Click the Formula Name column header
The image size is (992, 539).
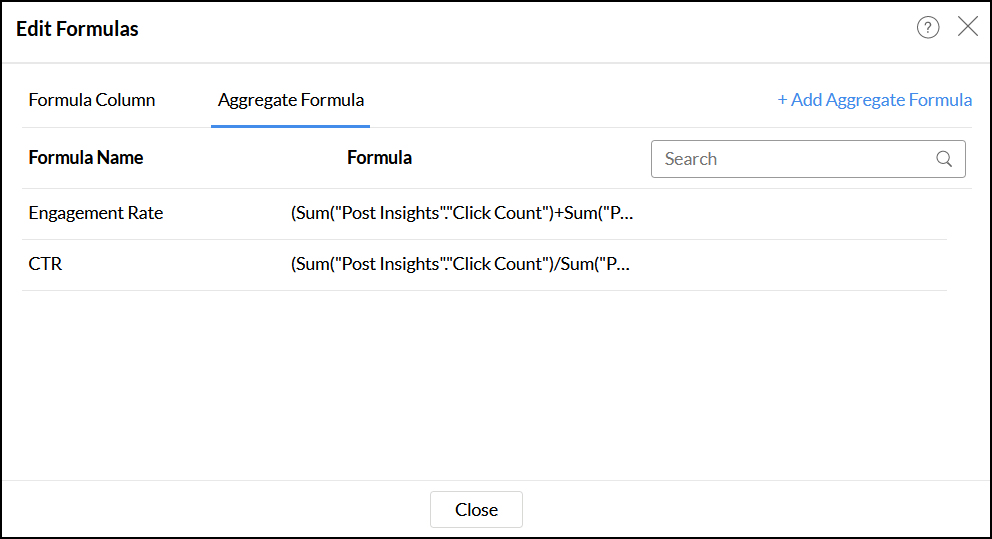tap(86, 158)
